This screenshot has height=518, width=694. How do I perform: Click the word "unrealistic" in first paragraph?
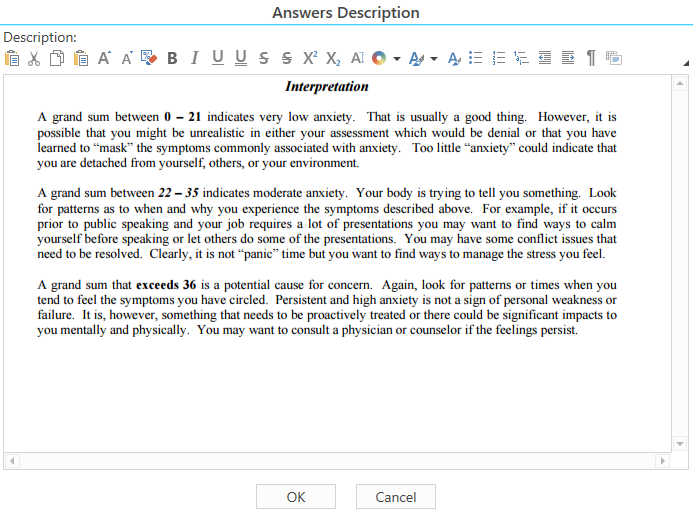tap(217, 133)
